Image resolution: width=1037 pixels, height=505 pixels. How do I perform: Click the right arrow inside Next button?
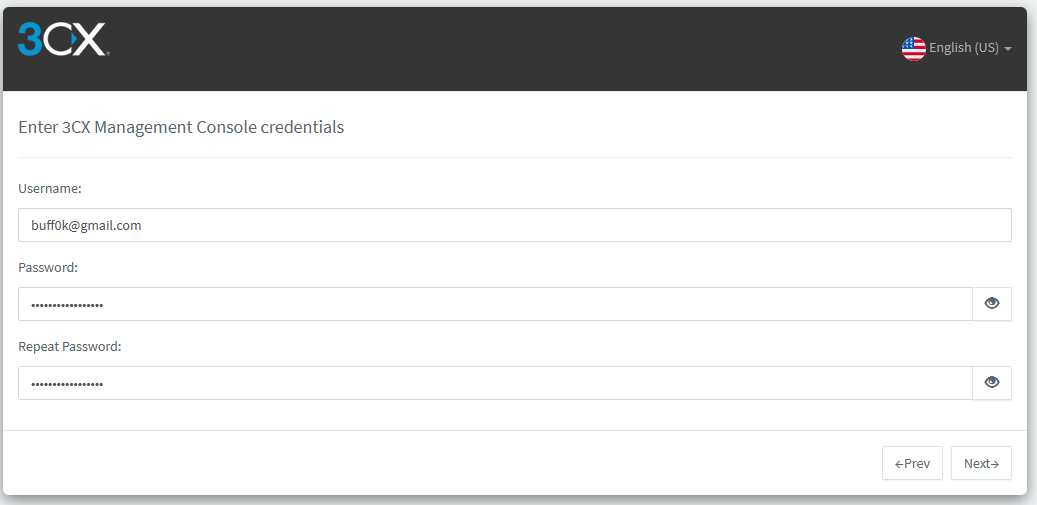(x=995, y=464)
